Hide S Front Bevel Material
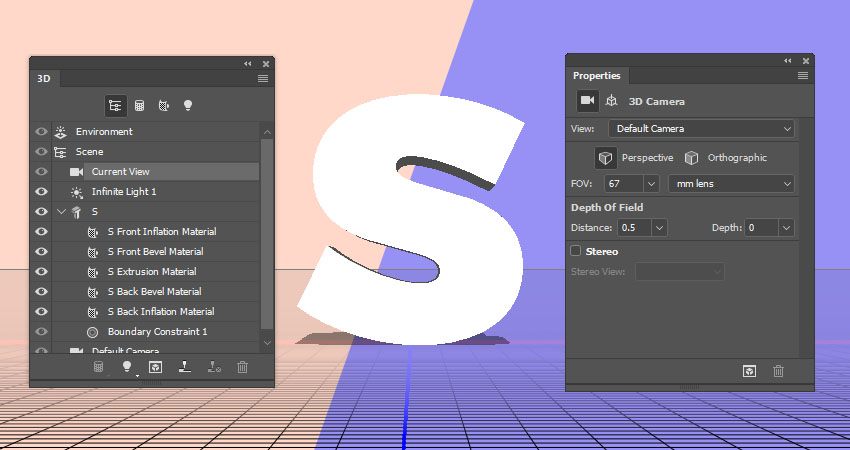This screenshot has height=450, width=850. coord(41,252)
